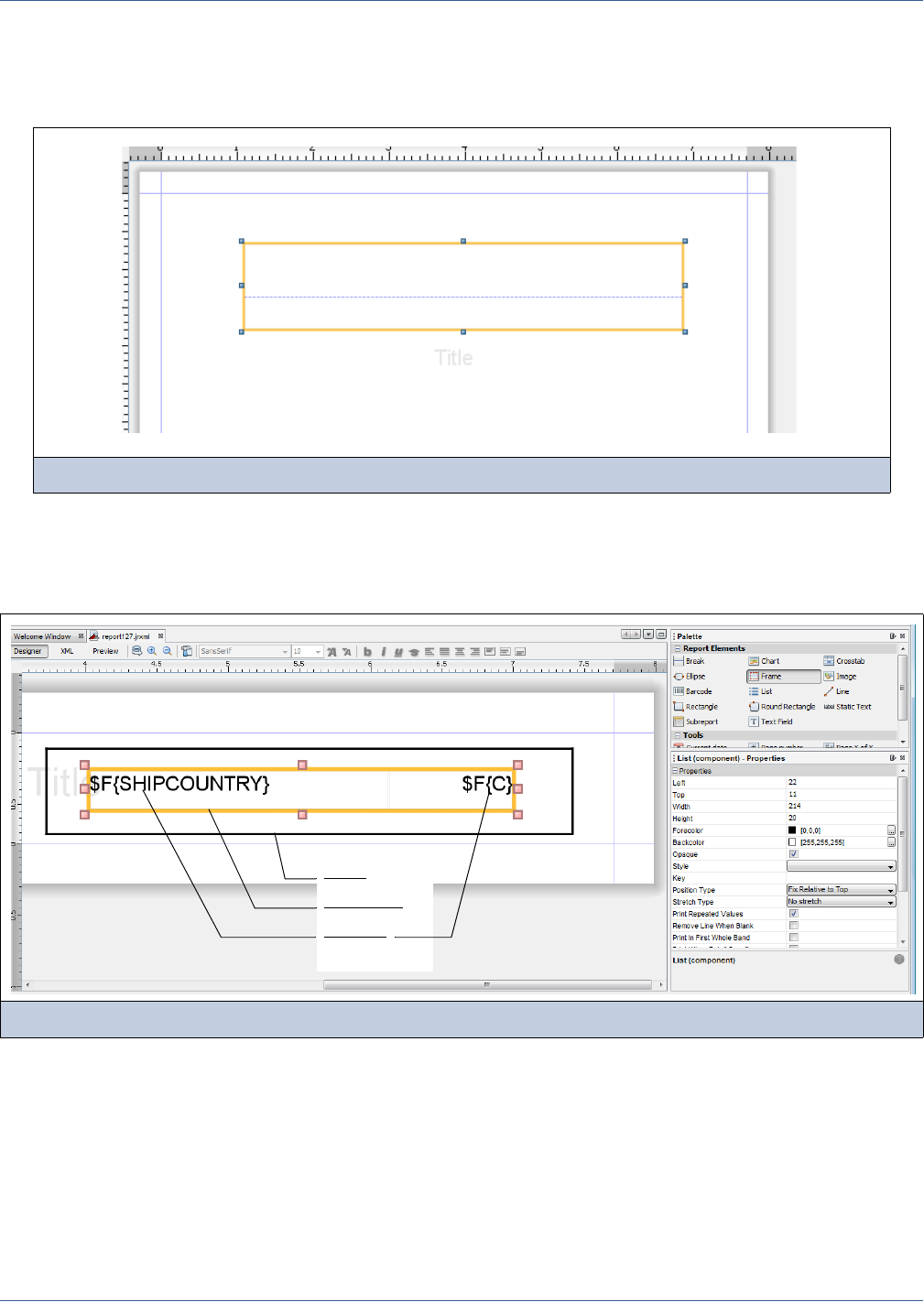Toggle the Opaque checkbox

[793, 854]
